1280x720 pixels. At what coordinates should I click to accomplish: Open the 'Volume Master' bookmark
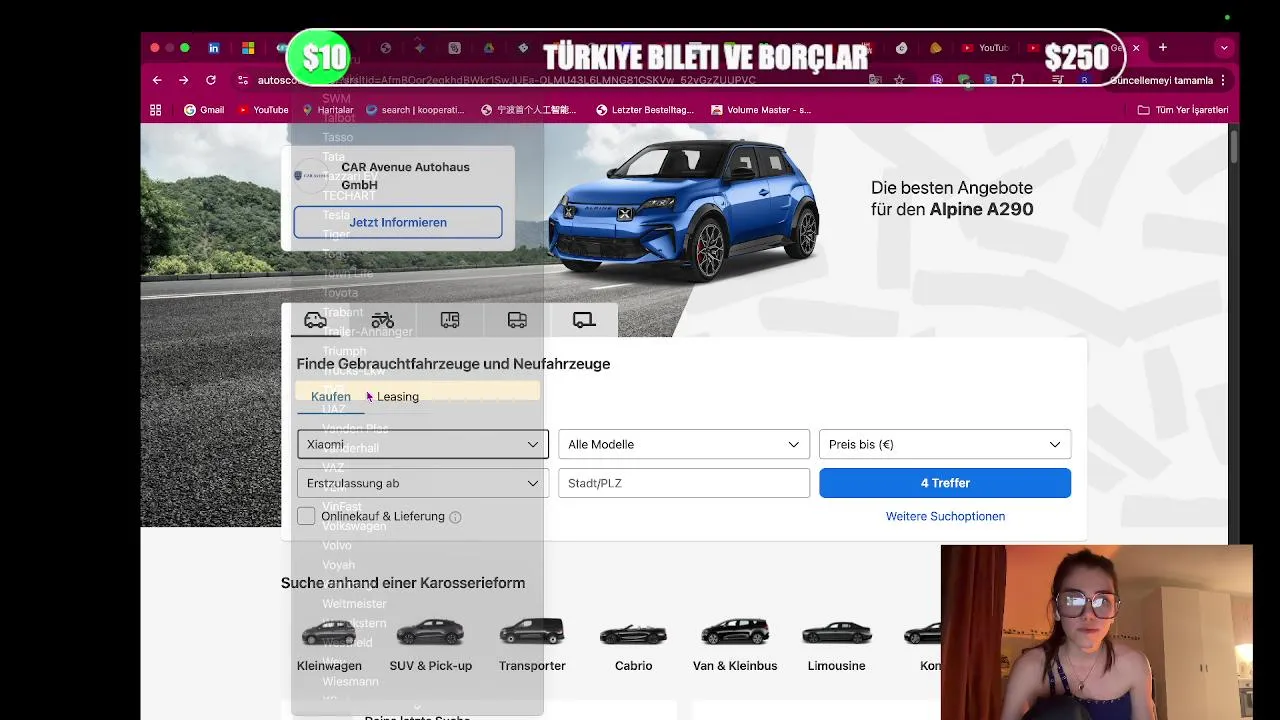pos(761,110)
